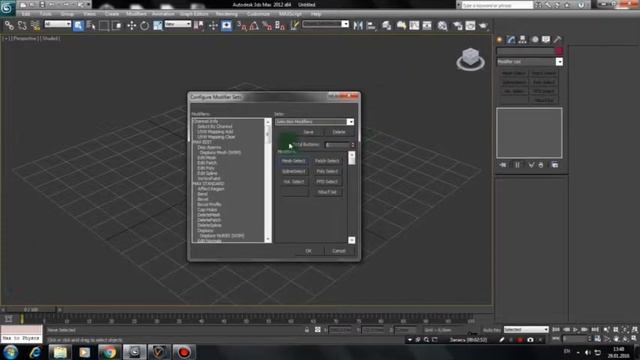Click the Render Production teapot icon

pyautogui.click(x=484, y=26)
